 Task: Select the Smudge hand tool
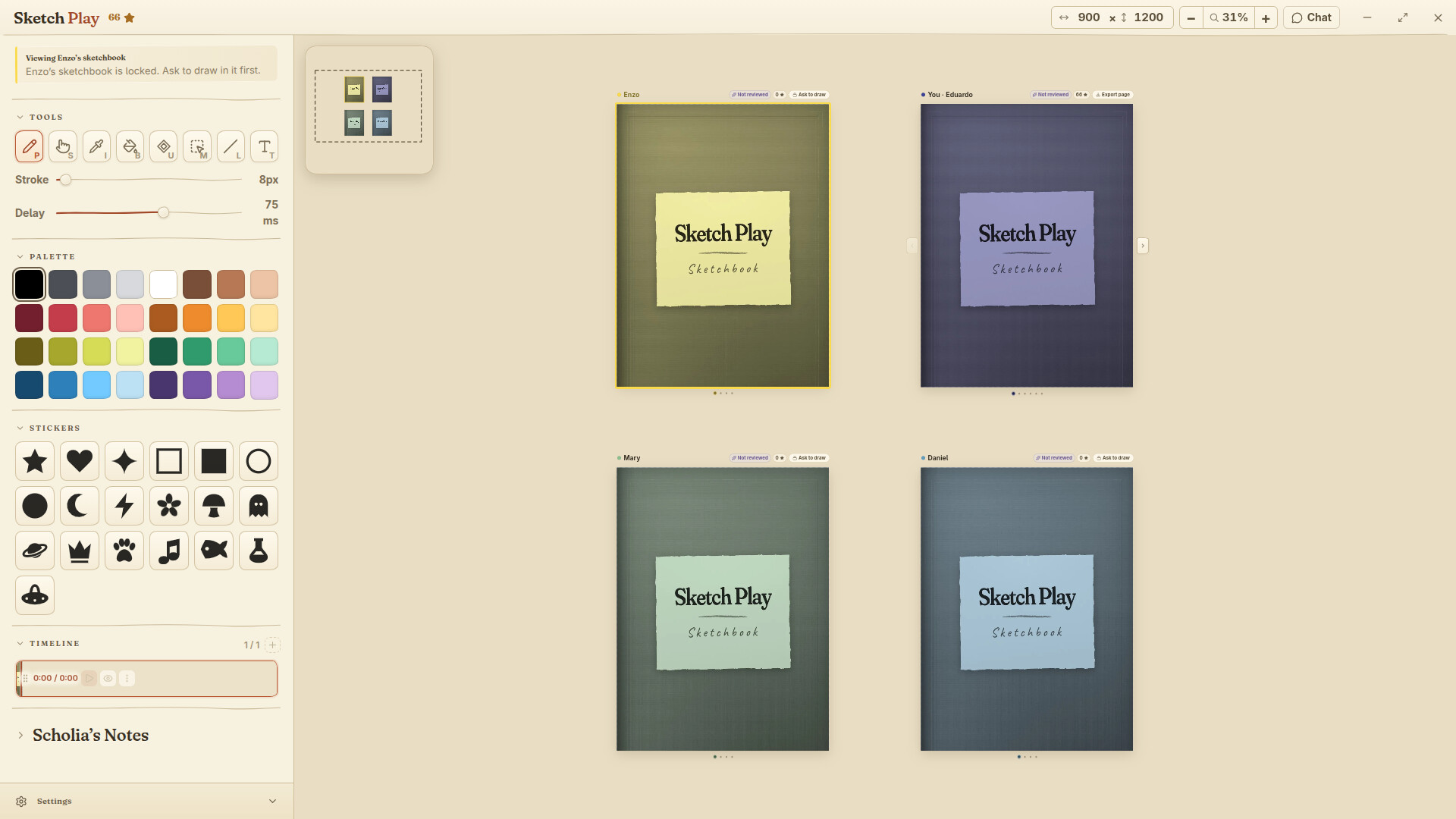coord(63,146)
